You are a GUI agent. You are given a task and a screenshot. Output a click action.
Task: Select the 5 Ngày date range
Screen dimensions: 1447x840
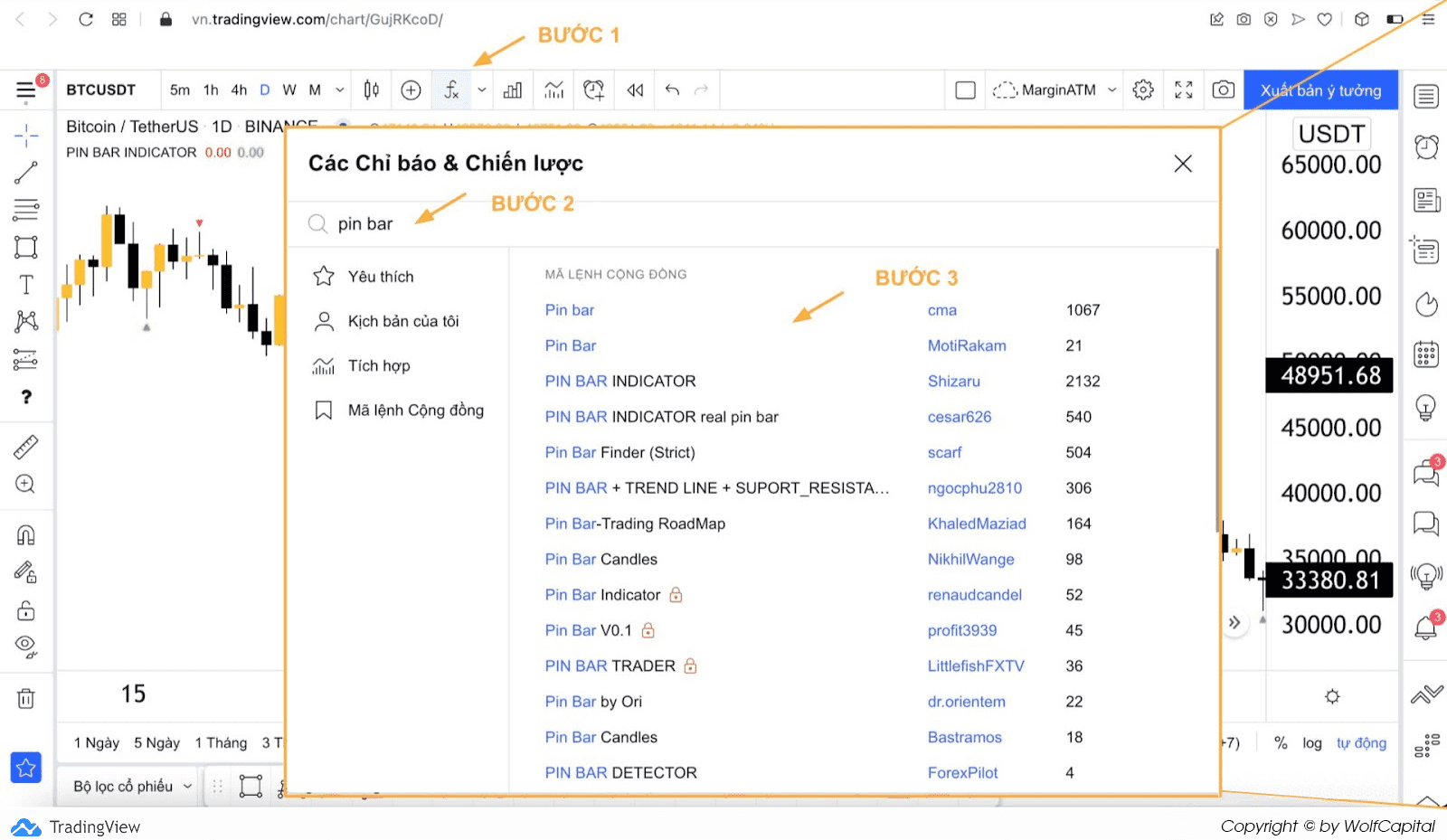156,742
